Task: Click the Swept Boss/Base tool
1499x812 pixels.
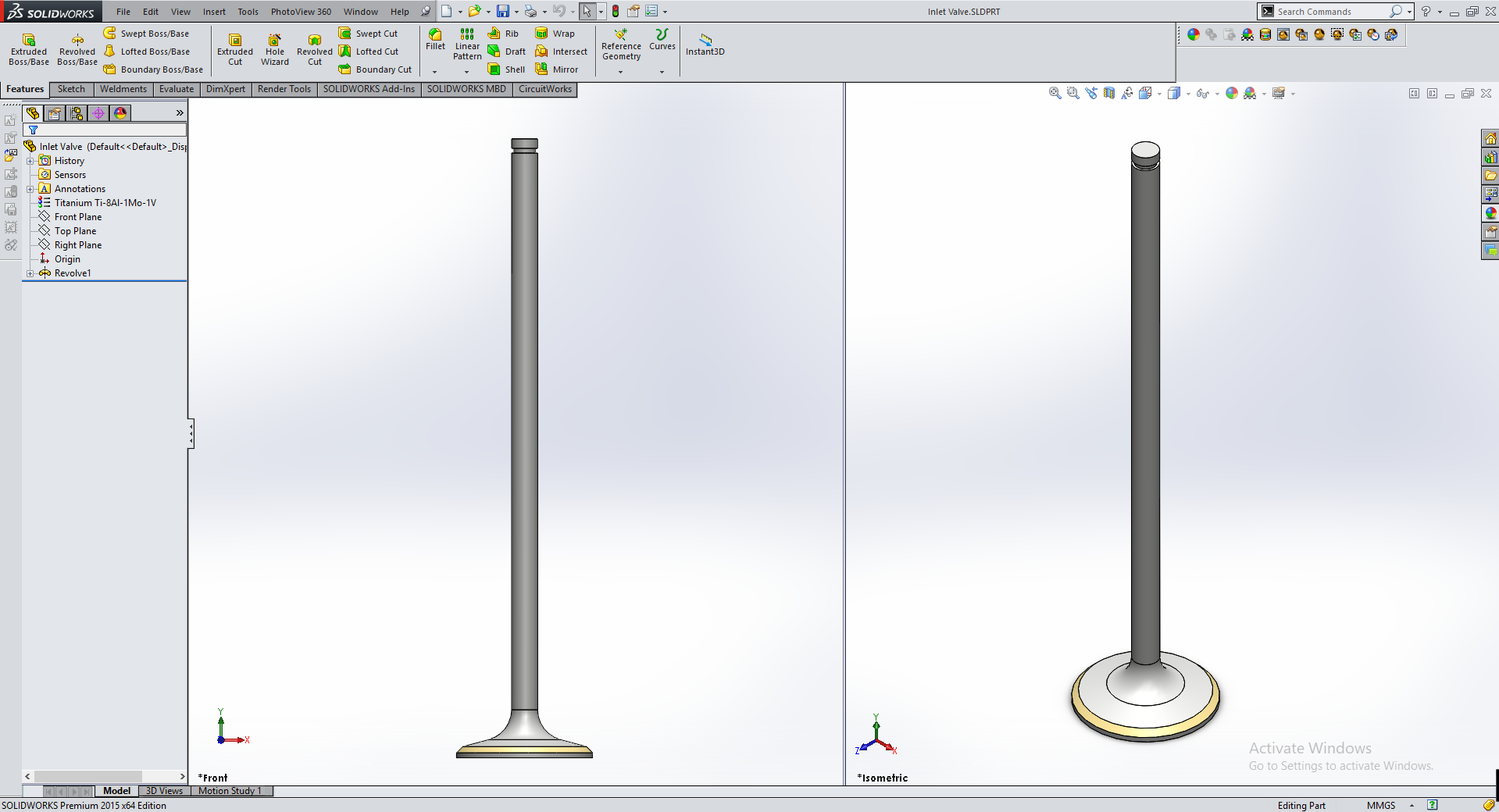Action: click(147, 34)
